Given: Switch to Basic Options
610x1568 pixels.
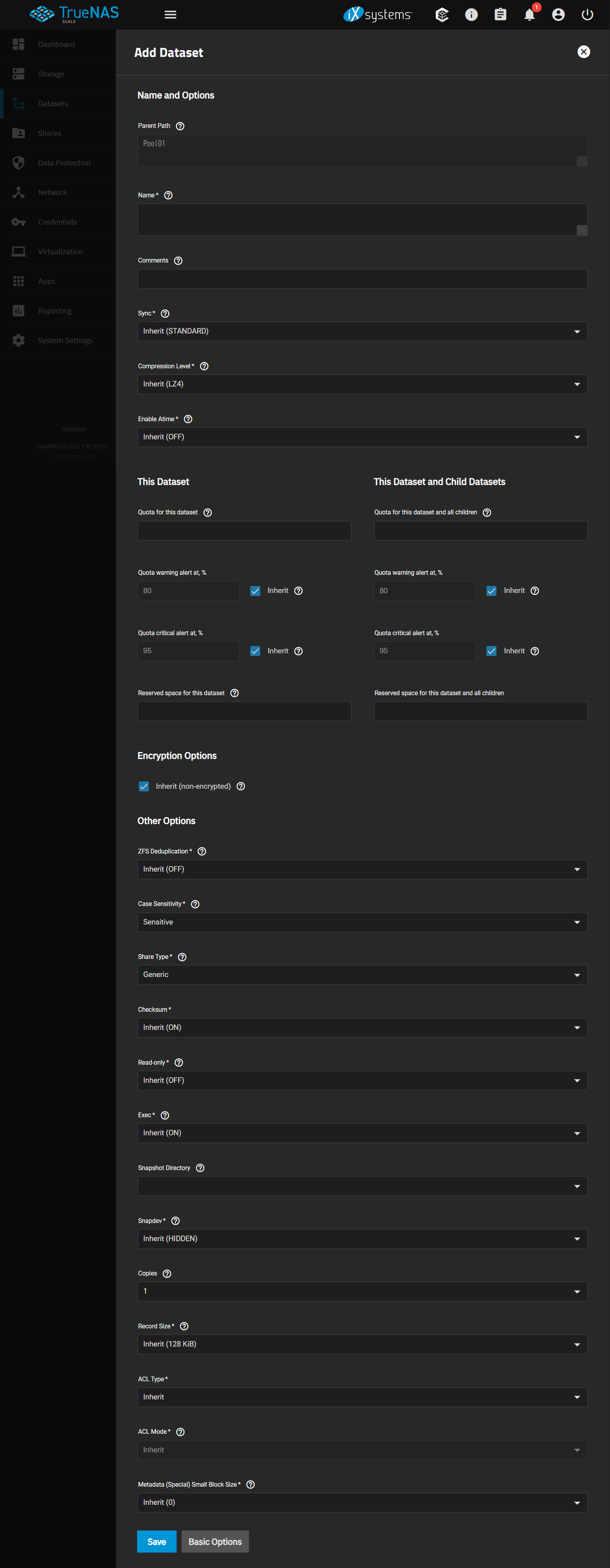Looking at the screenshot, I should pyautogui.click(x=215, y=1542).
